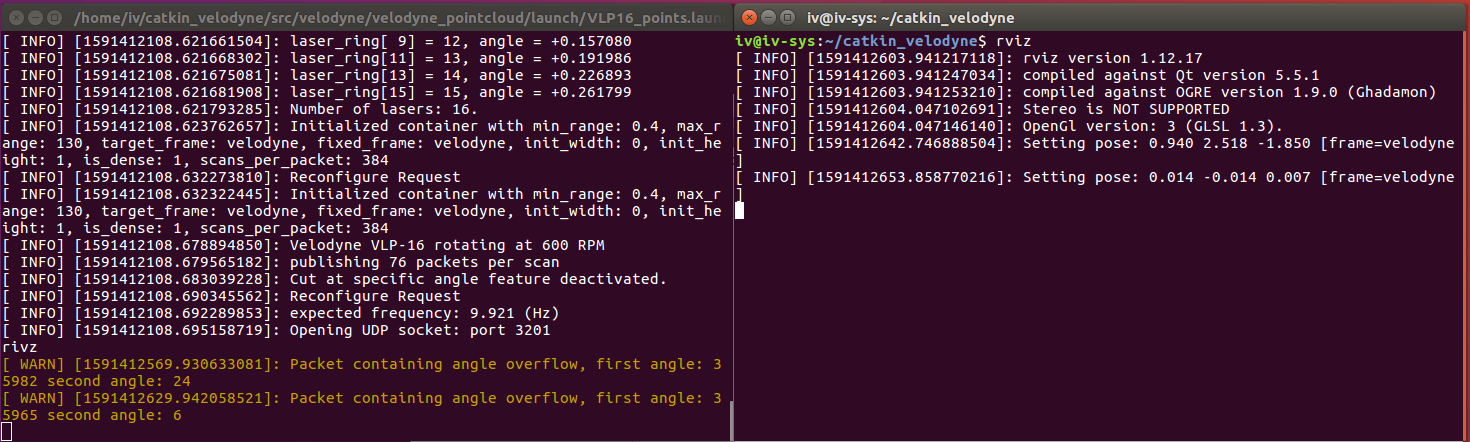Click 'compiled against OGRE version 1.9.0 (Ghadamon)' line
The width and height of the screenshot is (1470, 442).
(1085, 92)
